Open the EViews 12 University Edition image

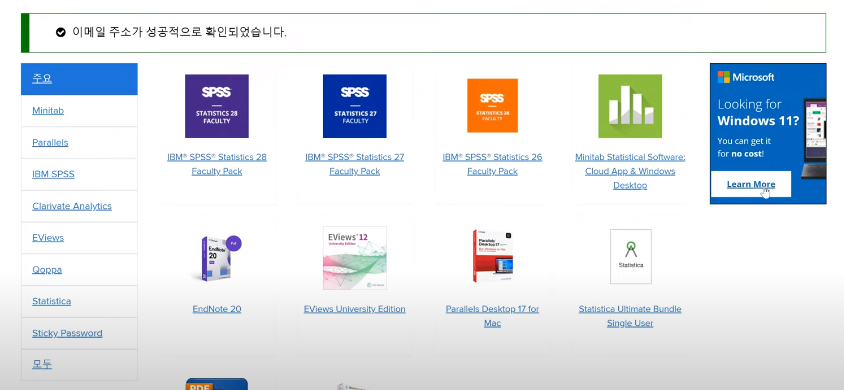pyautogui.click(x=355, y=258)
